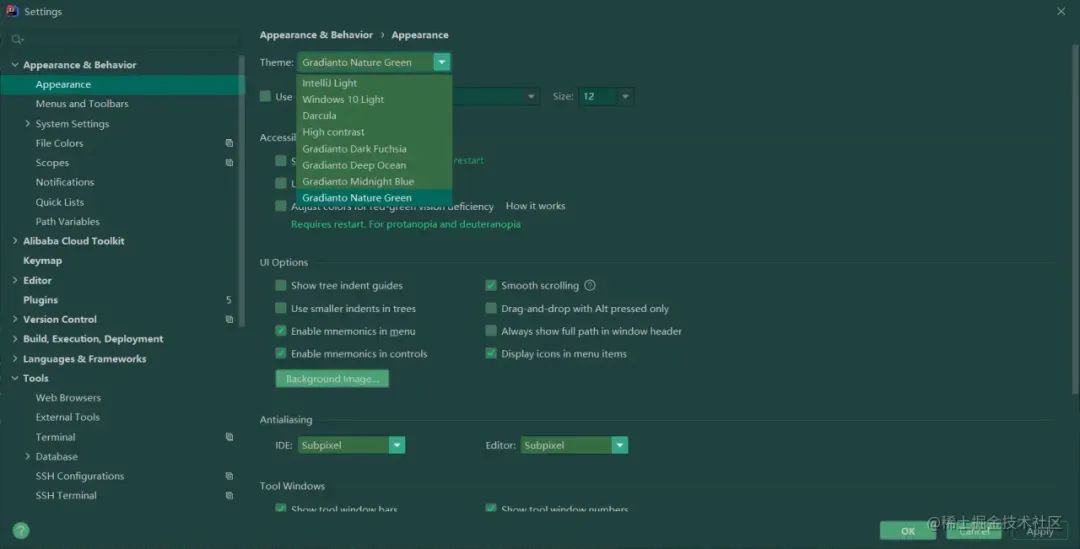Expand the Version Control node
Screen dimensions: 1080x549
pos(14,319)
